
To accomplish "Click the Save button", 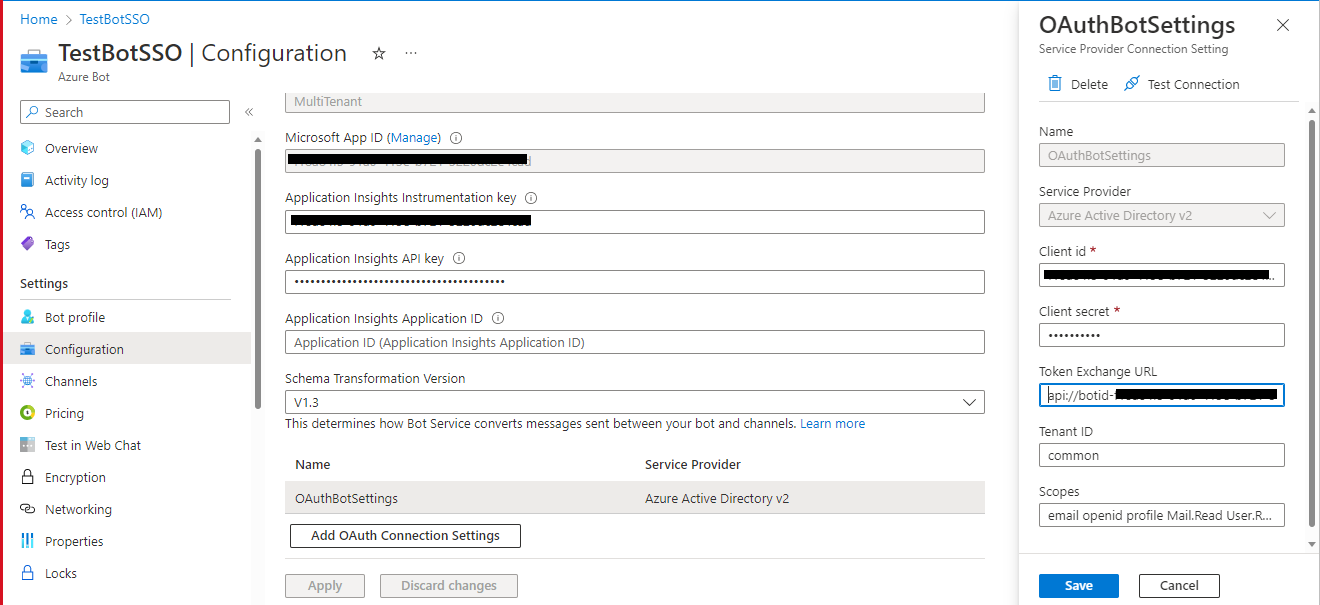I will tap(1079, 585).
